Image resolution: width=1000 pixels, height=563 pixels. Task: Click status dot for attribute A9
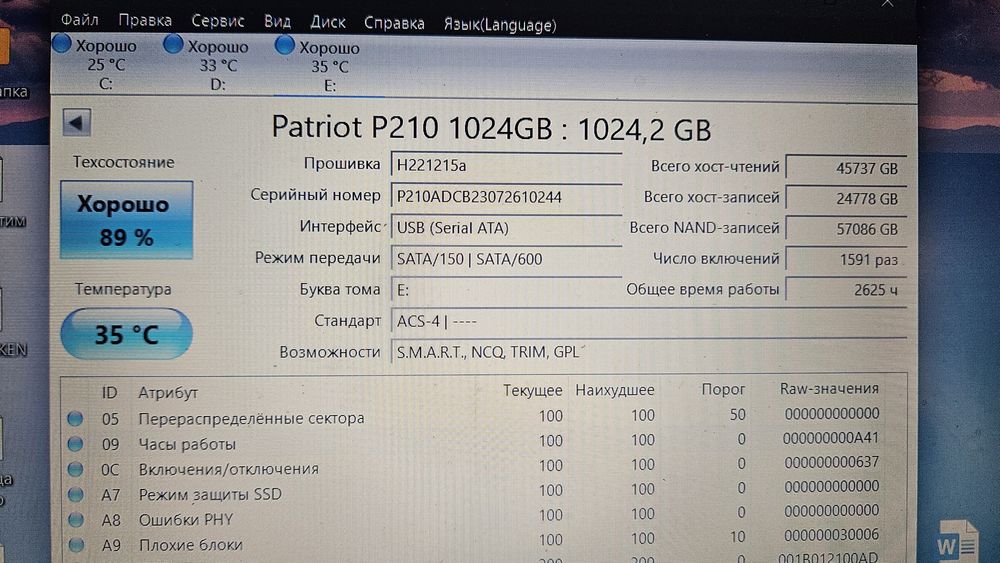click(76, 545)
